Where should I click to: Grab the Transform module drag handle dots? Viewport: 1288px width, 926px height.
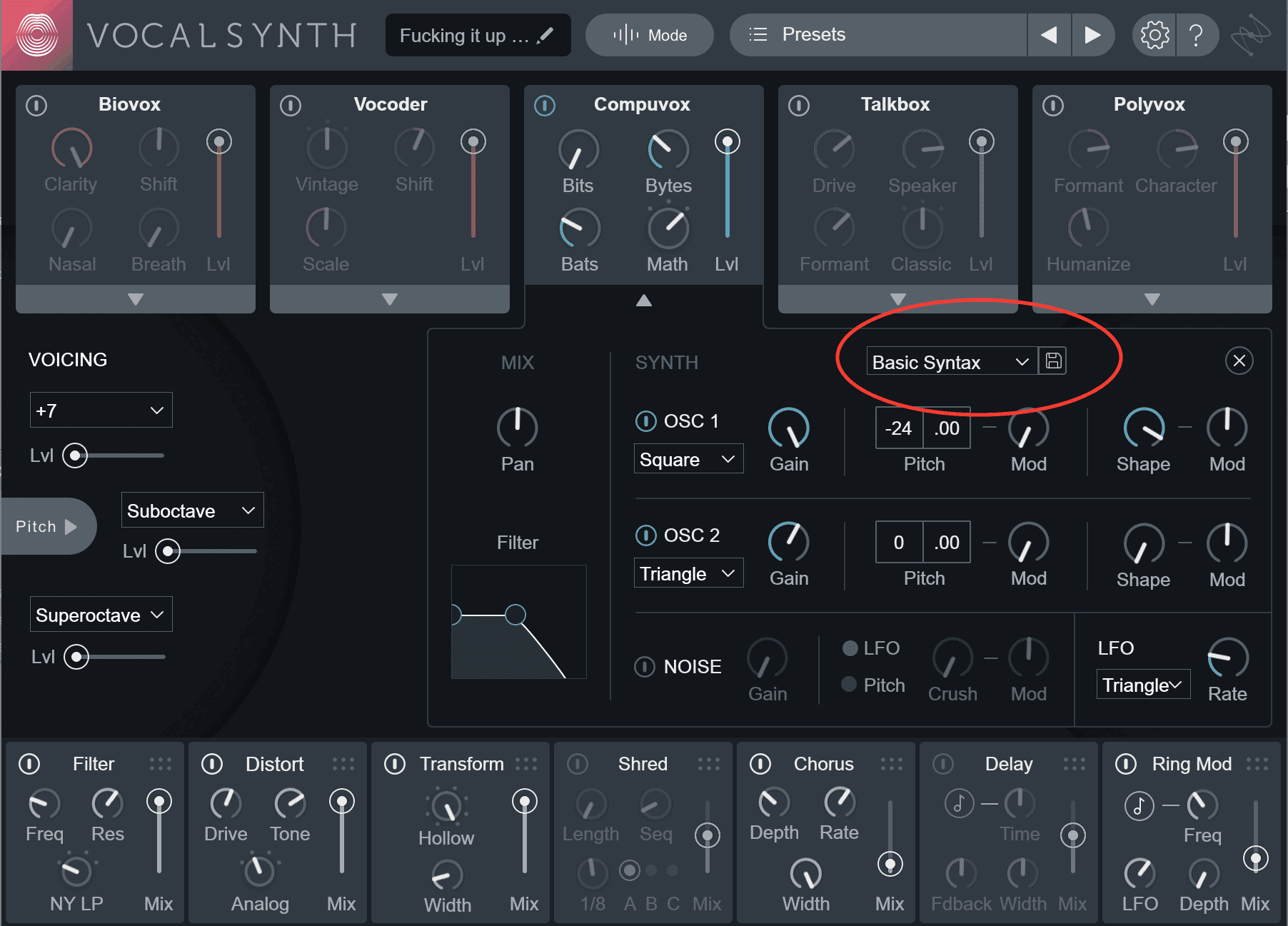tap(526, 764)
